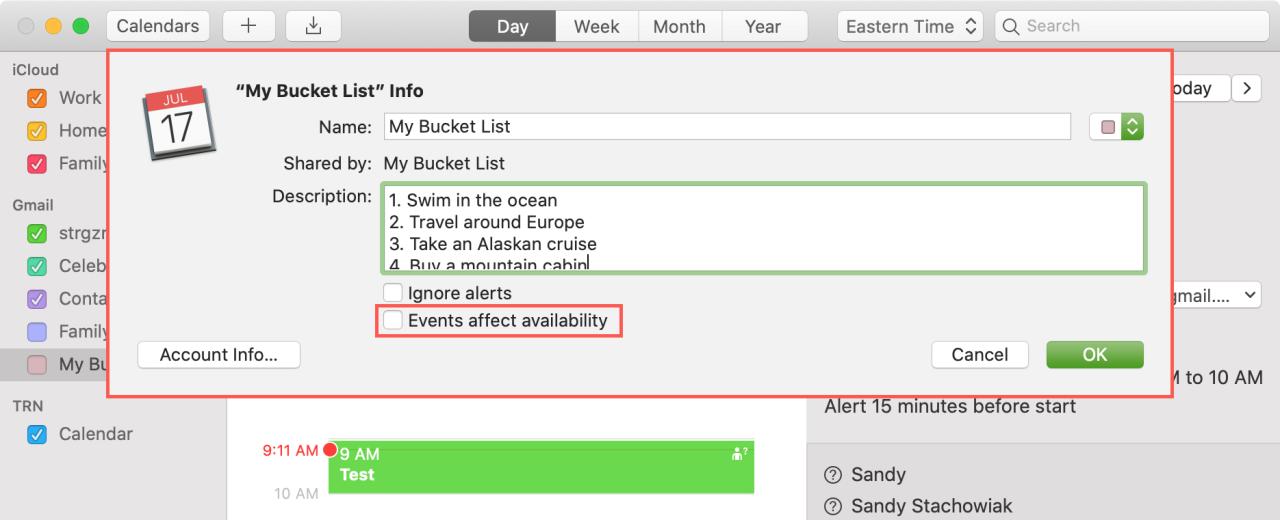
Task: Click the Cancel button
Action: tap(979, 354)
